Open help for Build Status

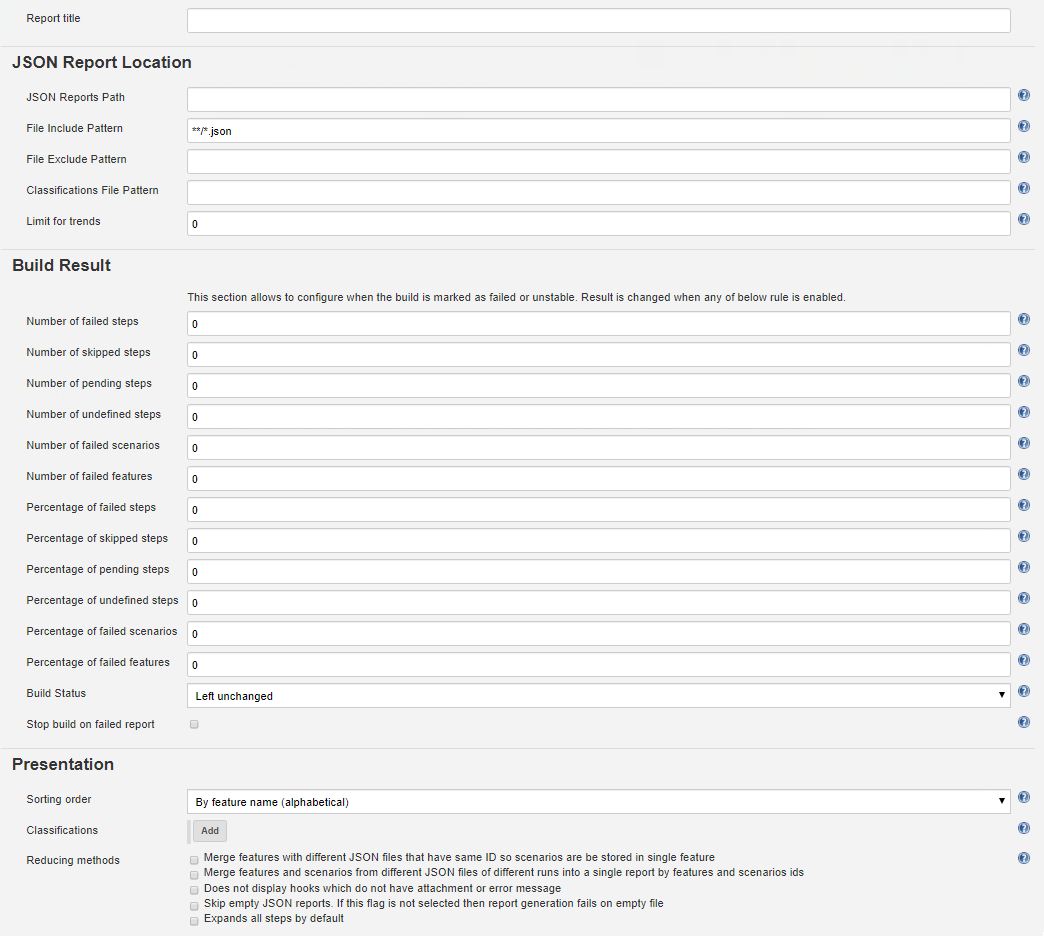tap(1024, 691)
